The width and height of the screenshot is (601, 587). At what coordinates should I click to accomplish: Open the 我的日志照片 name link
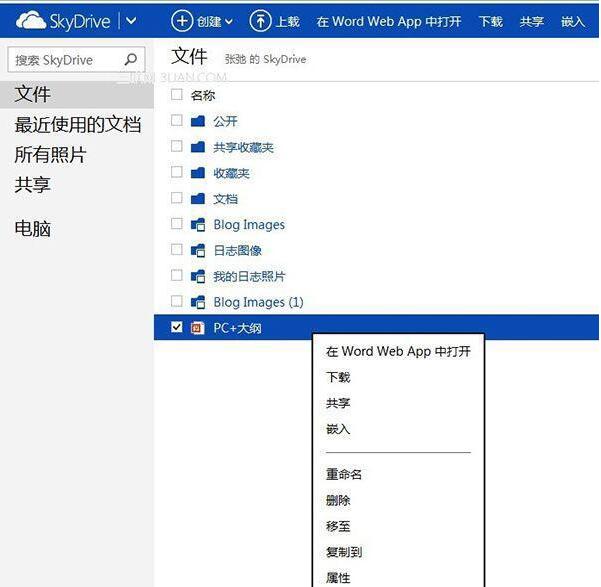pyautogui.click(x=250, y=276)
